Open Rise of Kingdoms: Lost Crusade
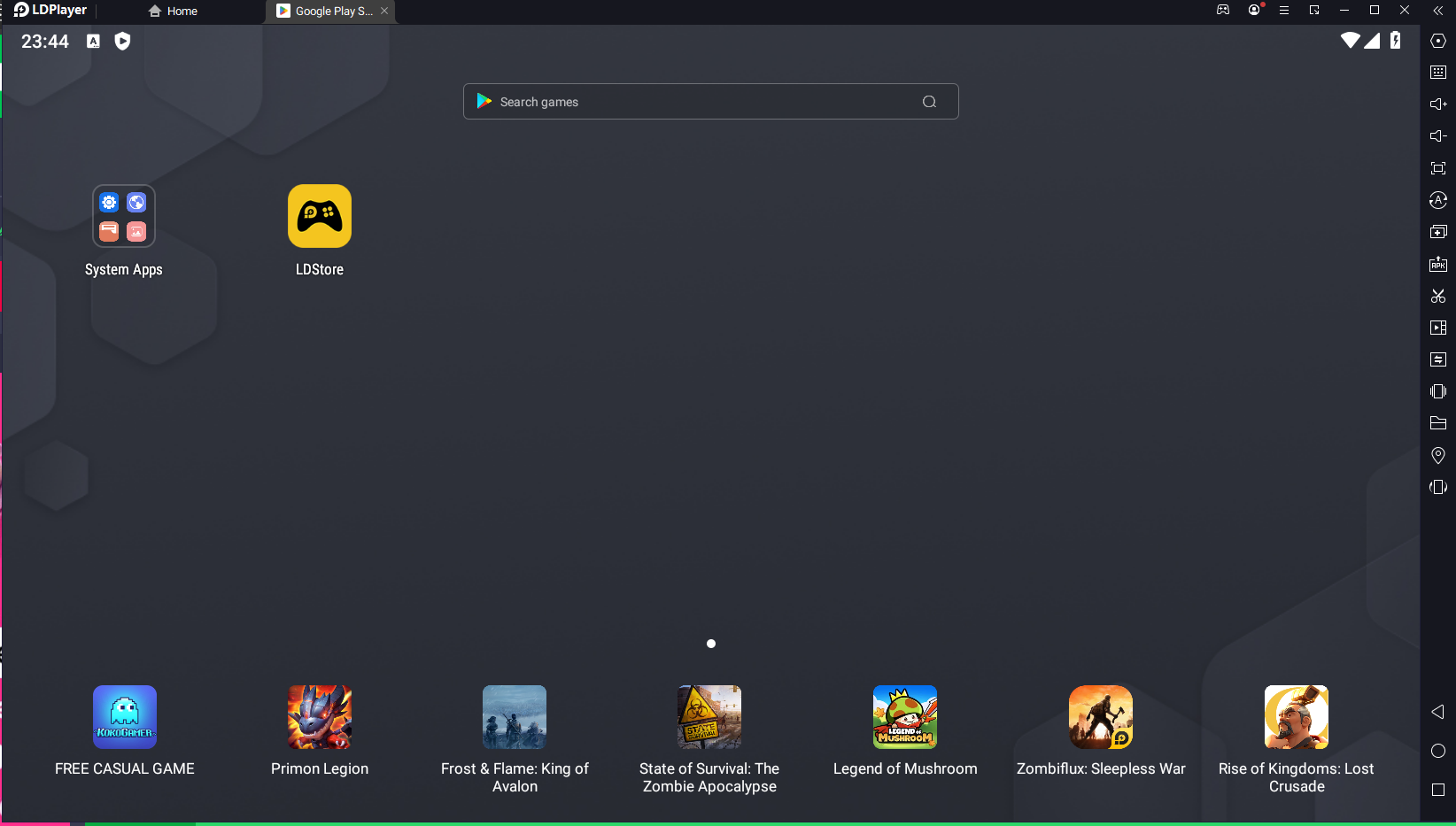This screenshot has width=1456, height=826. point(1297,717)
